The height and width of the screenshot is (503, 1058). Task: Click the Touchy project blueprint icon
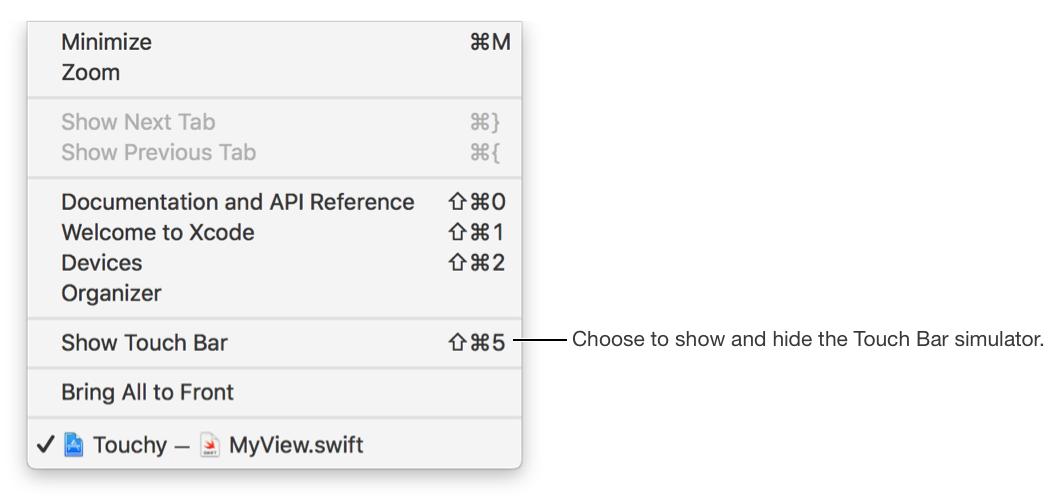[x=74, y=445]
